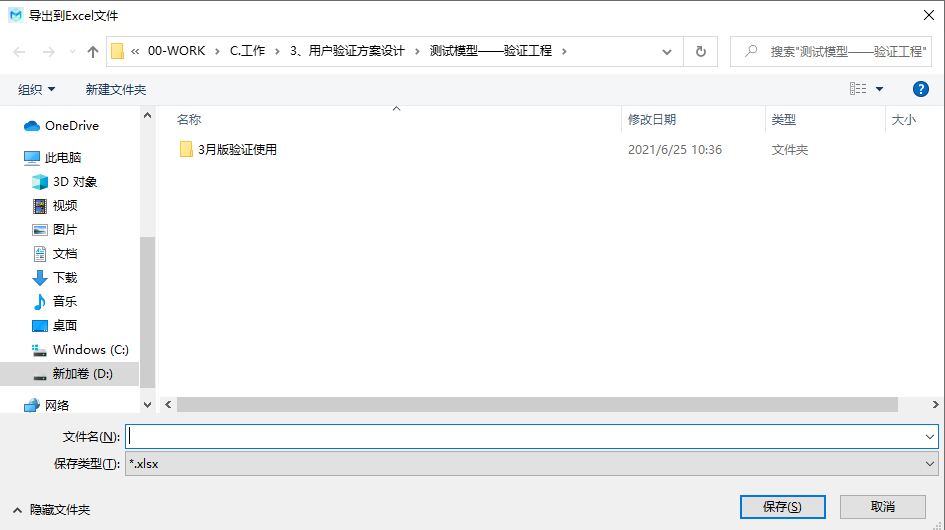Open the view options dropdown arrow
The height and width of the screenshot is (530, 945).
tap(879, 89)
